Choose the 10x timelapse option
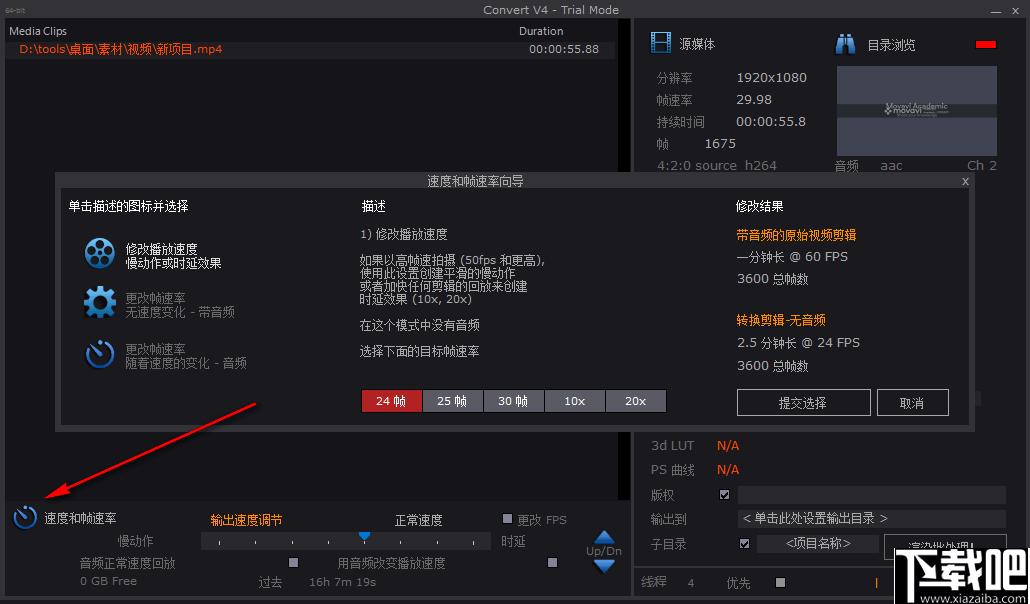The image size is (1030, 604). coord(575,401)
